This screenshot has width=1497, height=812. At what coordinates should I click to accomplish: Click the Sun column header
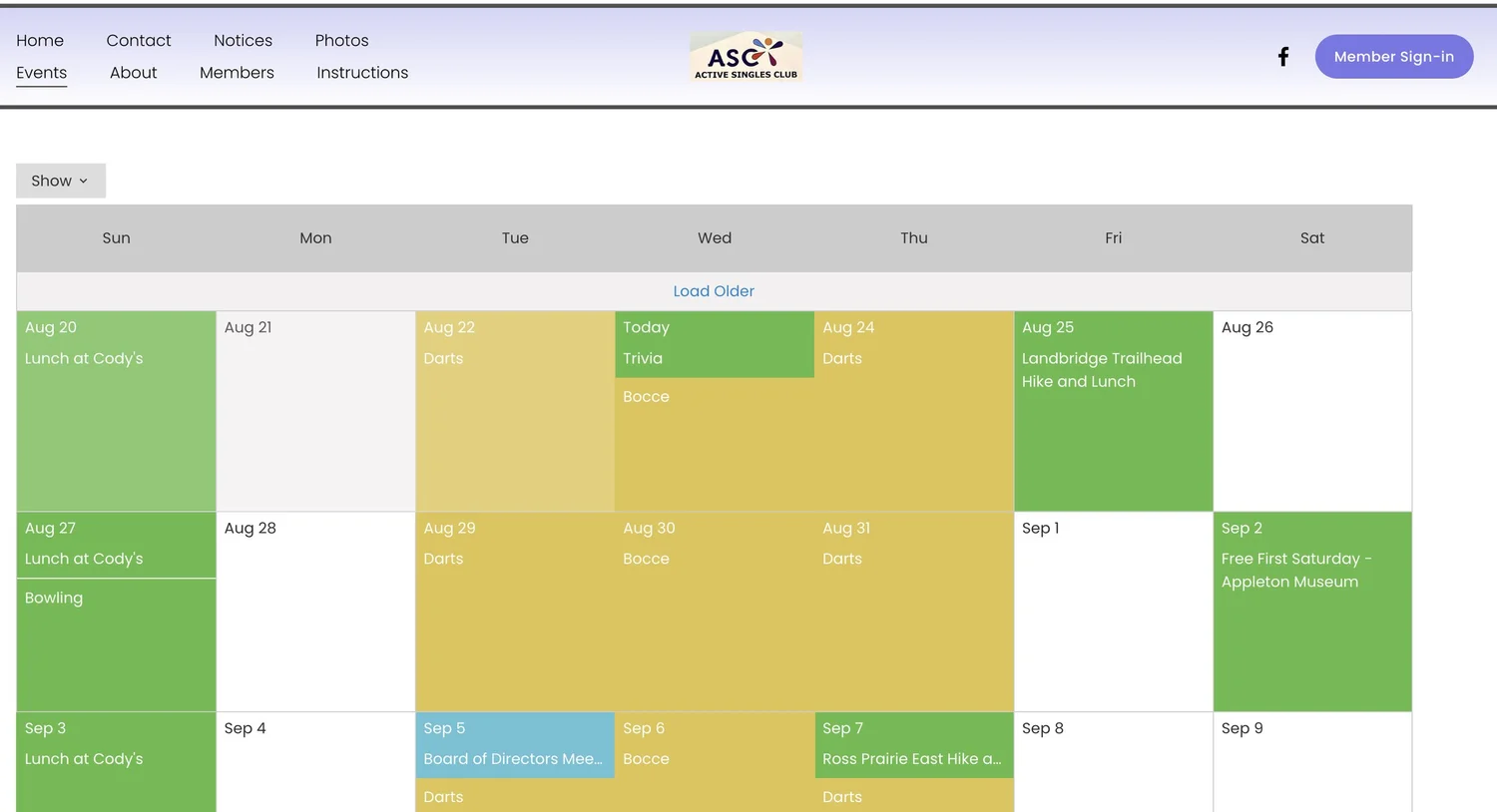[x=116, y=237]
